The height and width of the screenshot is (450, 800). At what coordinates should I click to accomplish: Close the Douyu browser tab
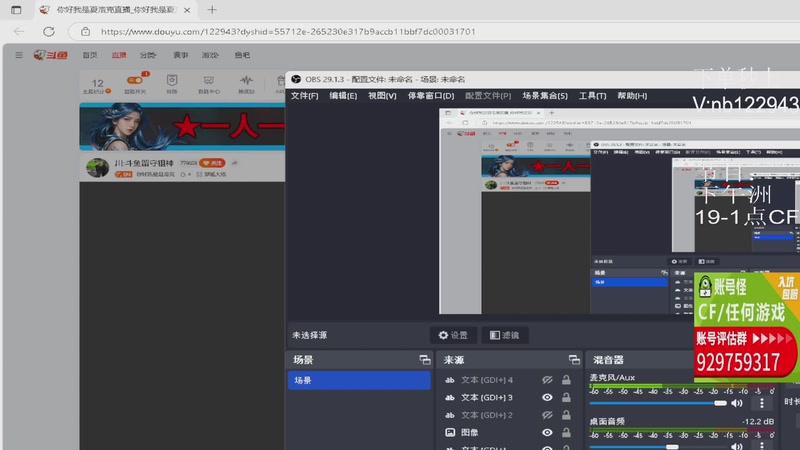[x=187, y=10]
